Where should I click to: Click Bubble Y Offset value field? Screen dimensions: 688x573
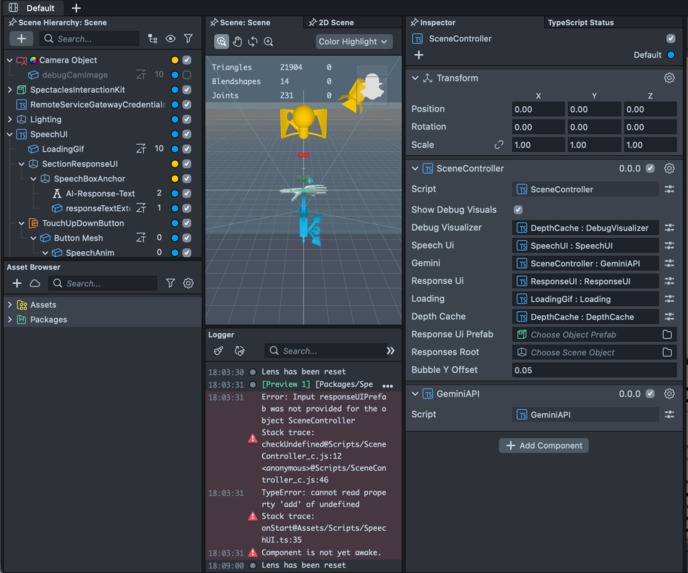pyautogui.click(x=594, y=370)
